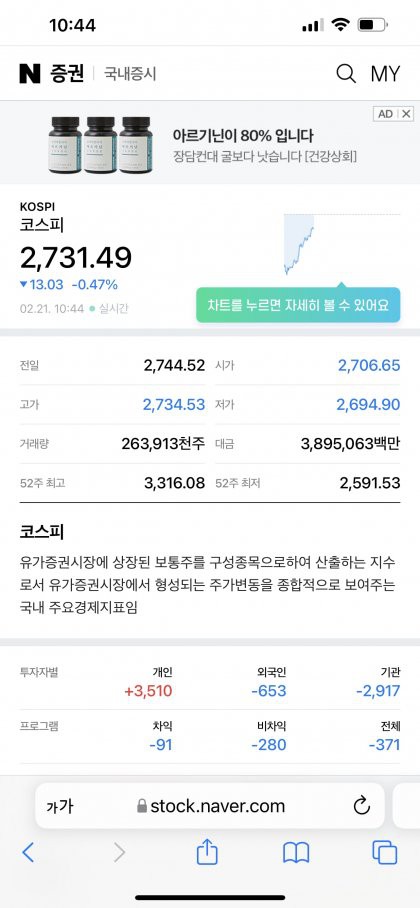Tap the stock.naver.com address field
The height and width of the screenshot is (908, 420).
tap(210, 806)
